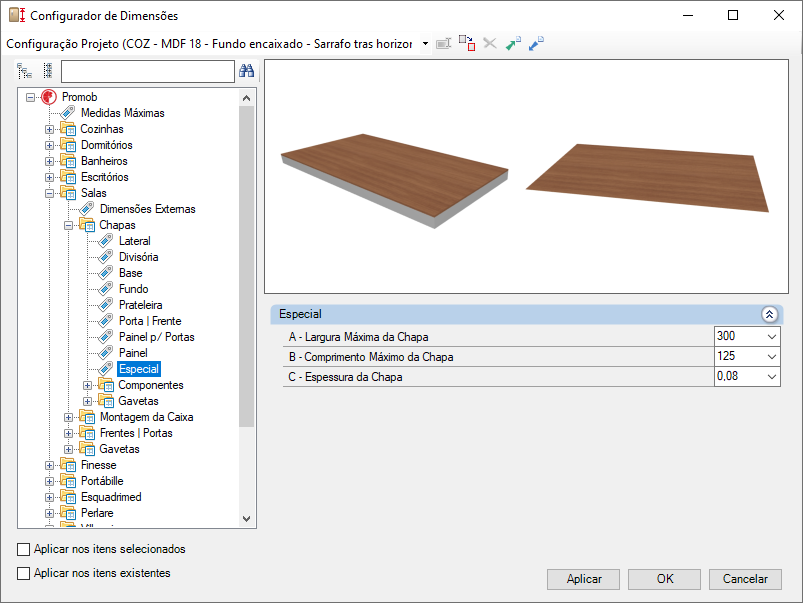Click the rename configuration toolbar icon
803x603 pixels.
[x=443, y=44]
